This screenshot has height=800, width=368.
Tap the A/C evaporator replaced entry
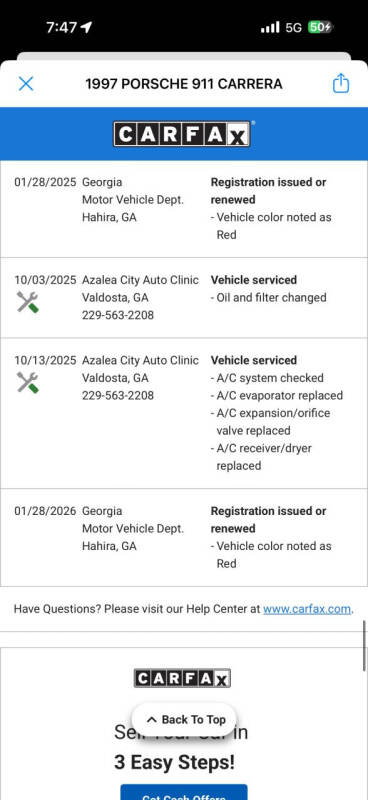[x=277, y=395]
